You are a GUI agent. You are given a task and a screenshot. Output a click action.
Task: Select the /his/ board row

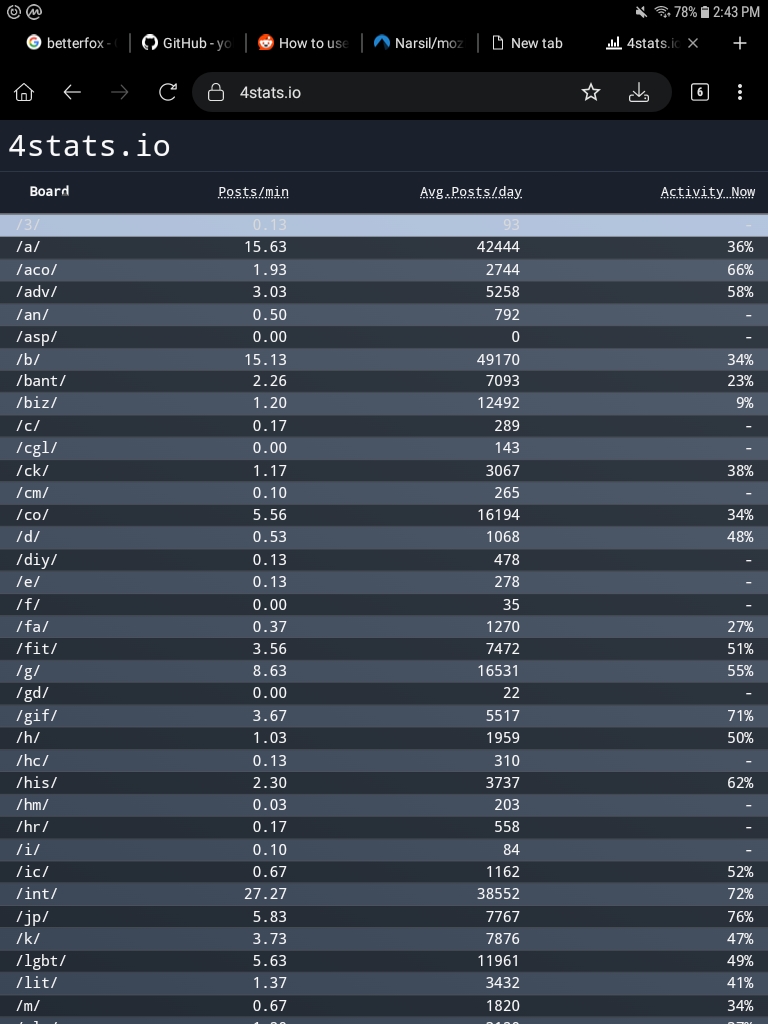(x=384, y=782)
